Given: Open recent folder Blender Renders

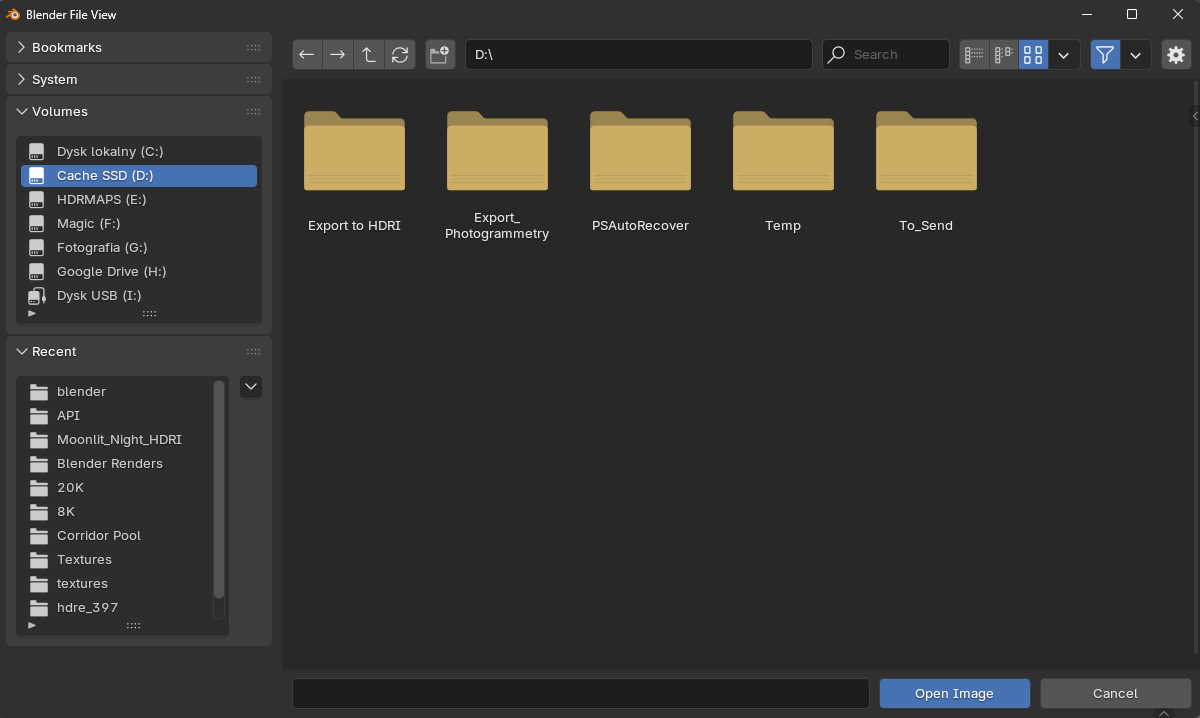Looking at the screenshot, I should coord(116,463).
